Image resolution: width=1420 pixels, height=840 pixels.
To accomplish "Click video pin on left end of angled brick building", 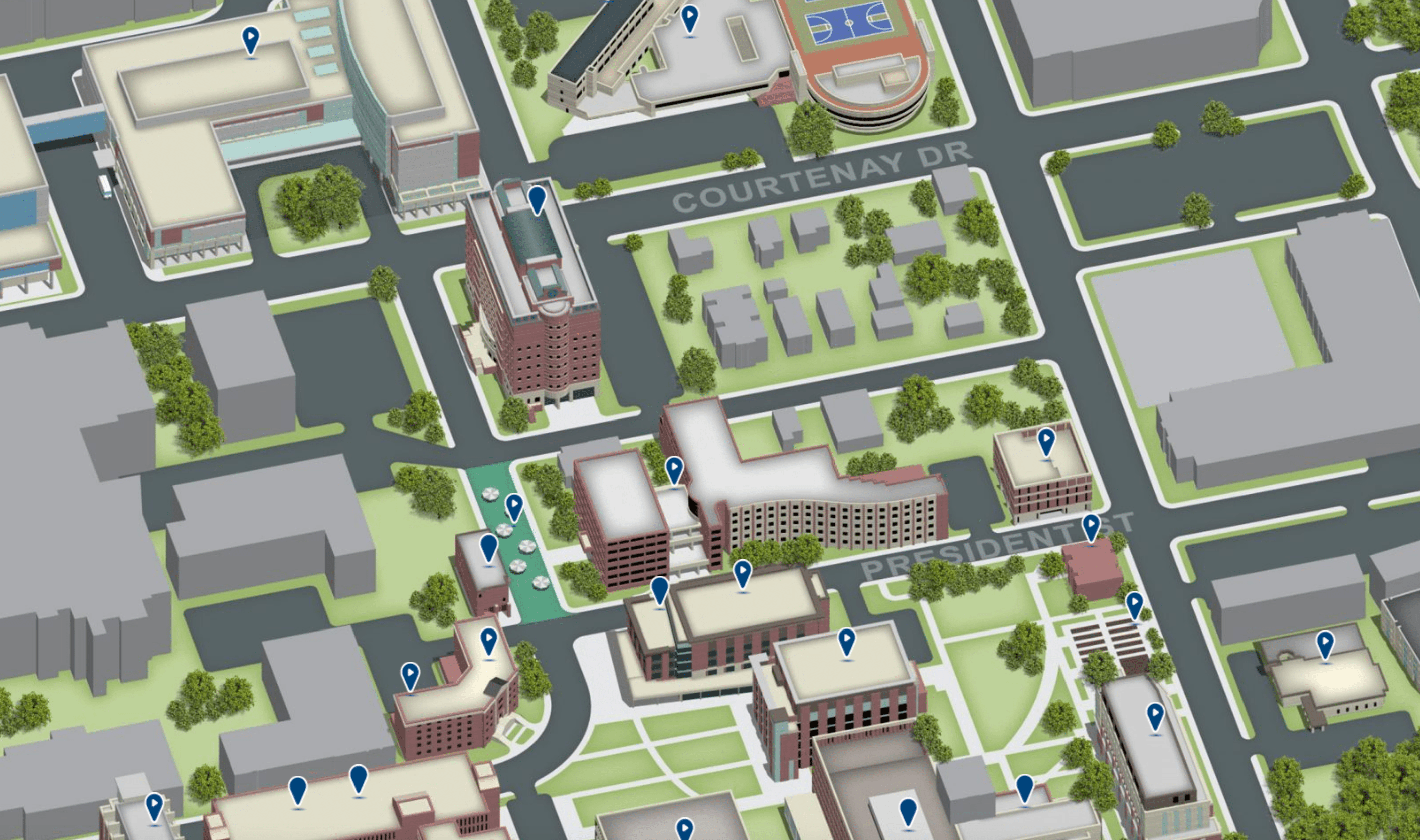I will coord(410,677).
